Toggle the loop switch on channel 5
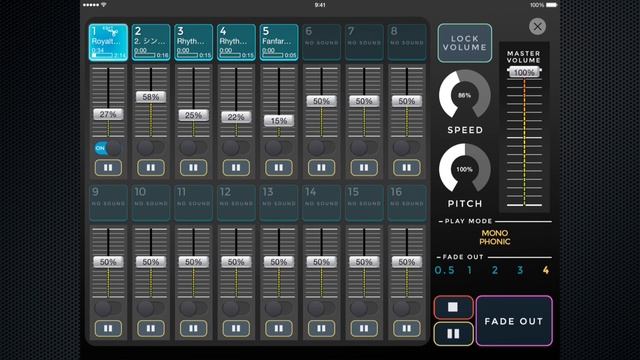Screen dimensions: 640x360 [x=278, y=148]
